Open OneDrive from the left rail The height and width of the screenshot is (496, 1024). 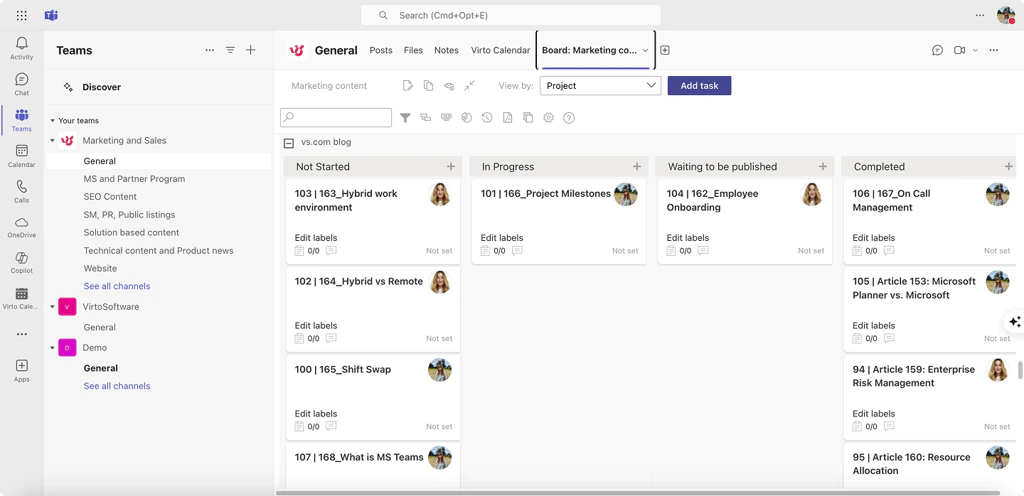[x=22, y=226]
